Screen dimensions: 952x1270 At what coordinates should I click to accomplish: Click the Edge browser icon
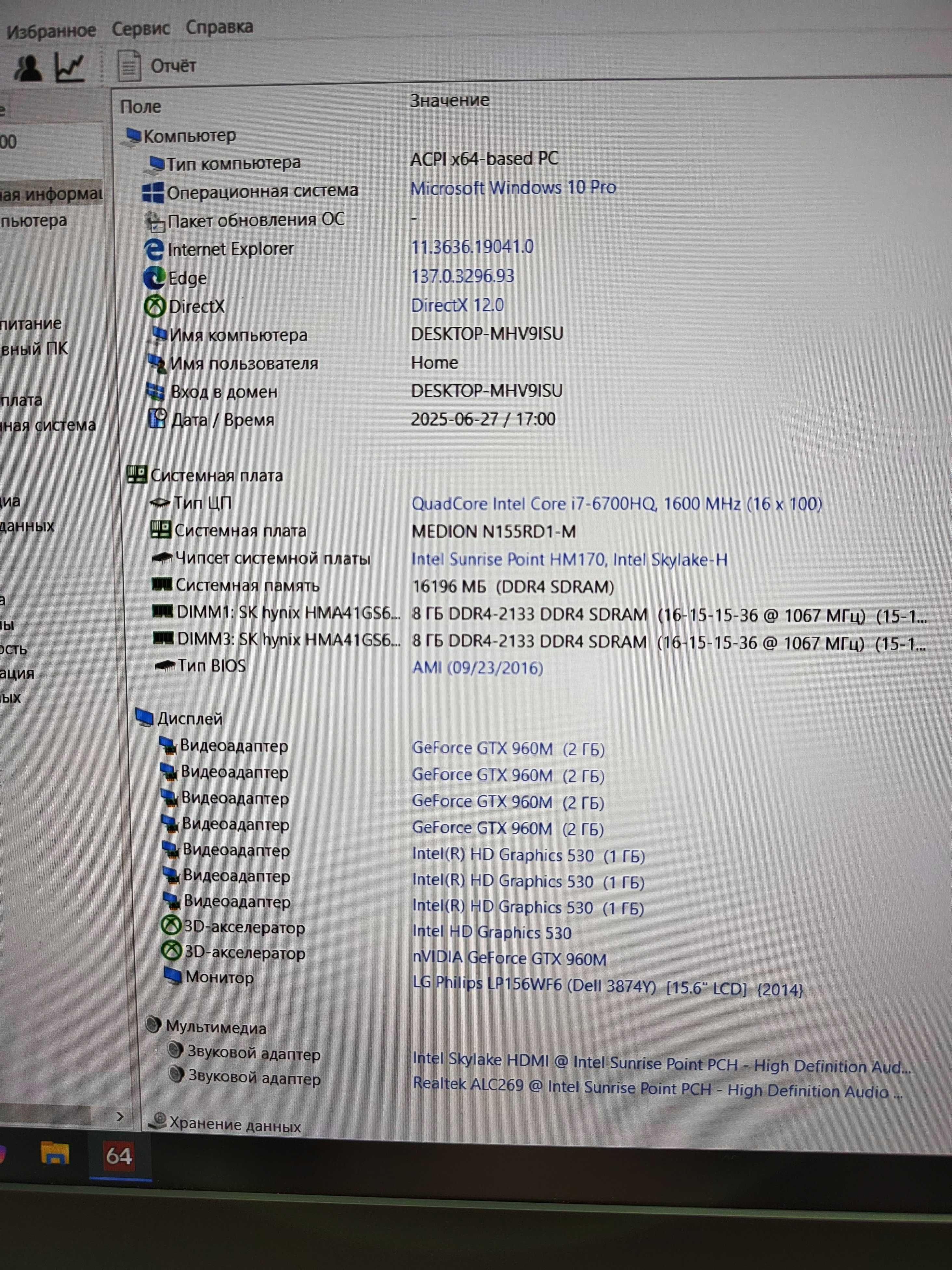point(154,278)
